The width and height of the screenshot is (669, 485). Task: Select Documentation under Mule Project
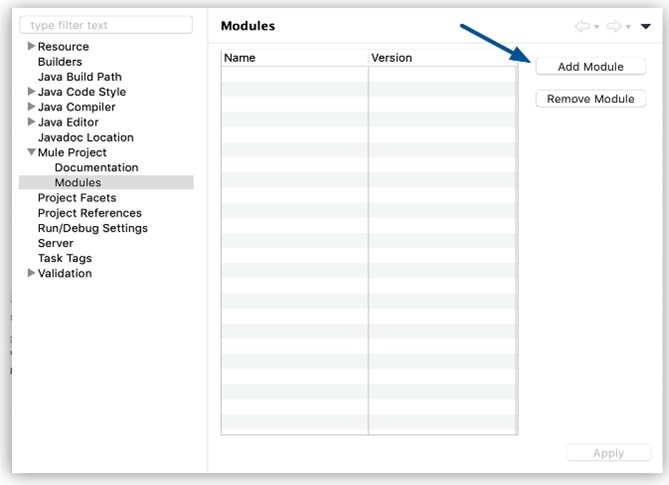click(96, 167)
